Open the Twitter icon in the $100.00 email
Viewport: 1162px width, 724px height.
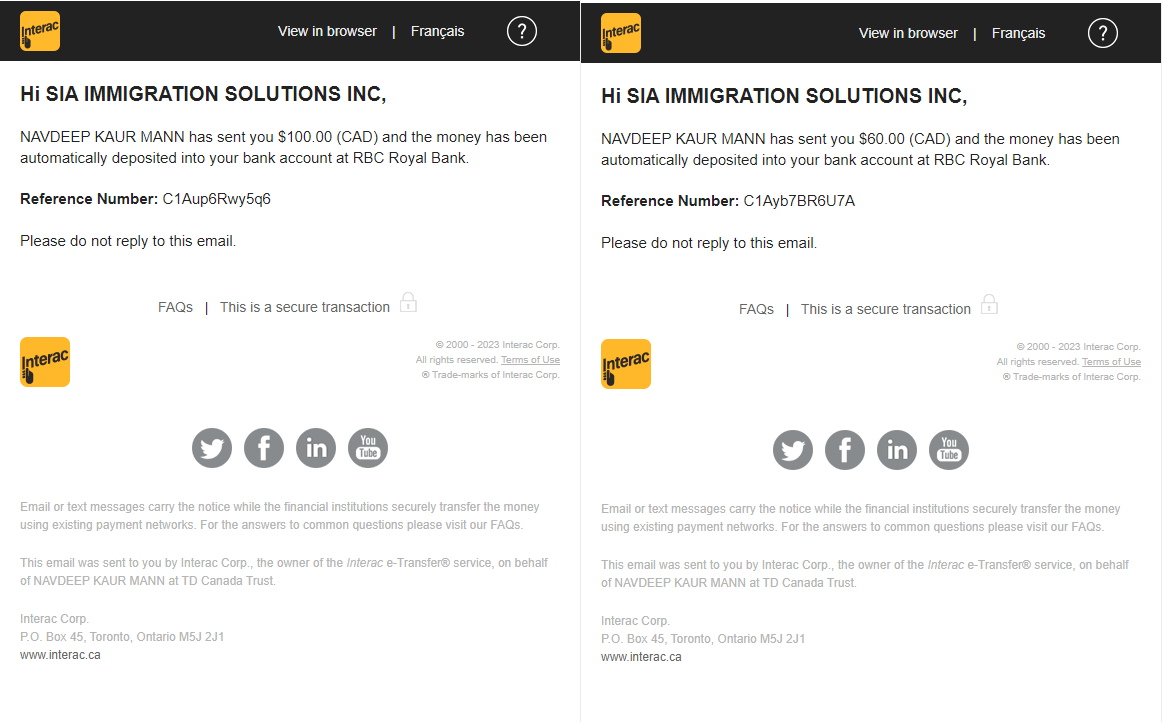212,448
